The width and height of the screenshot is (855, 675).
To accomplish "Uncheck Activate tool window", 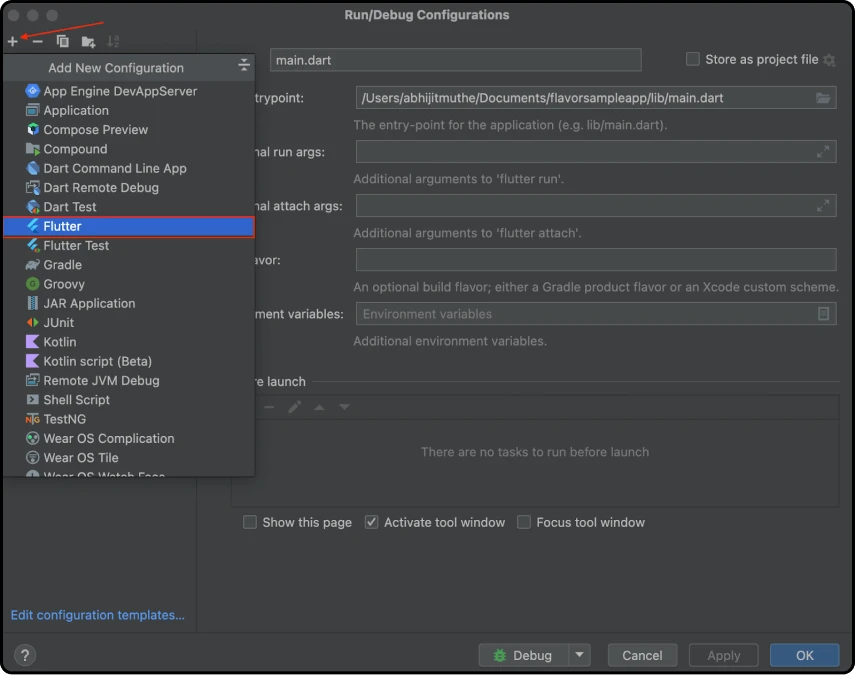I will [371, 522].
